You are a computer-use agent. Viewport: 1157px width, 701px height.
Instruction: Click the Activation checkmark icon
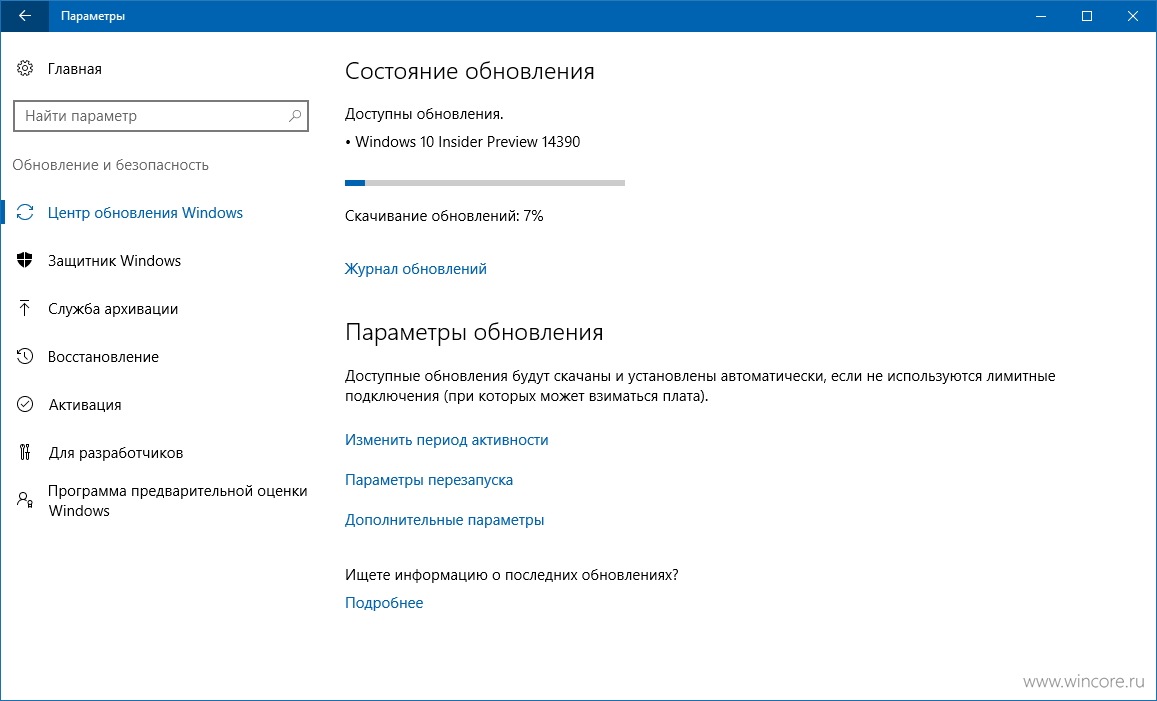click(x=25, y=404)
